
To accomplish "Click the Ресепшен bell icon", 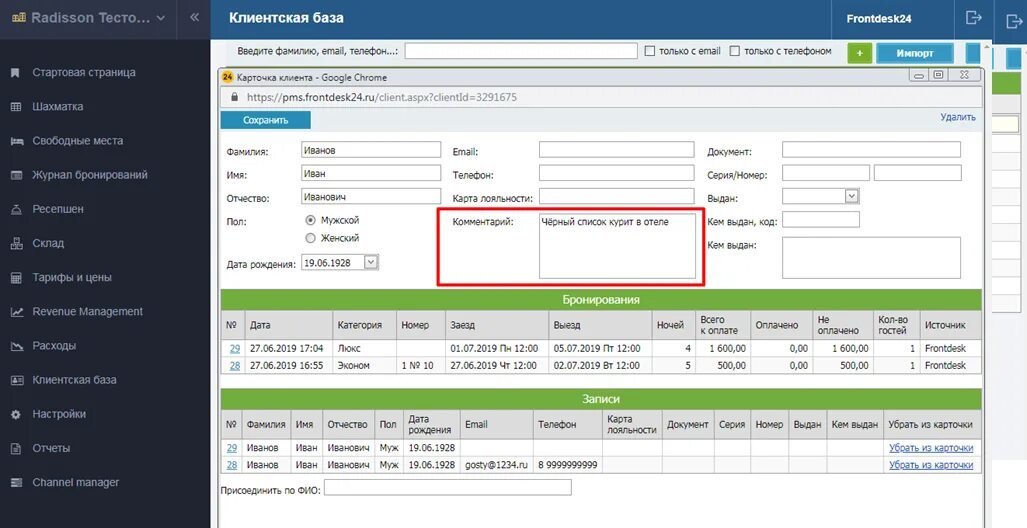I will coord(17,210).
